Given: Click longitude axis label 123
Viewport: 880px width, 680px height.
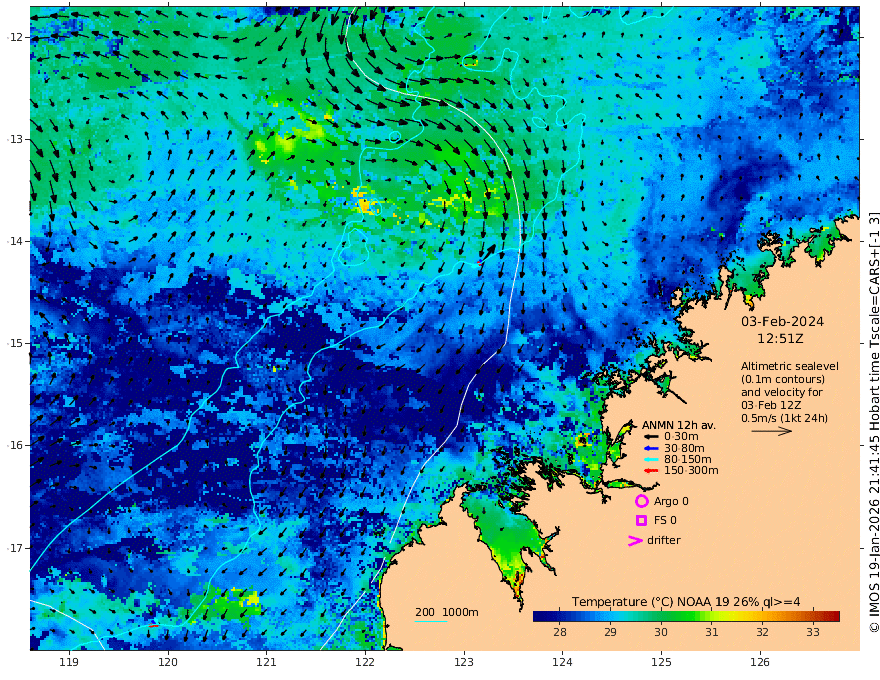Looking at the screenshot, I should tap(464, 663).
